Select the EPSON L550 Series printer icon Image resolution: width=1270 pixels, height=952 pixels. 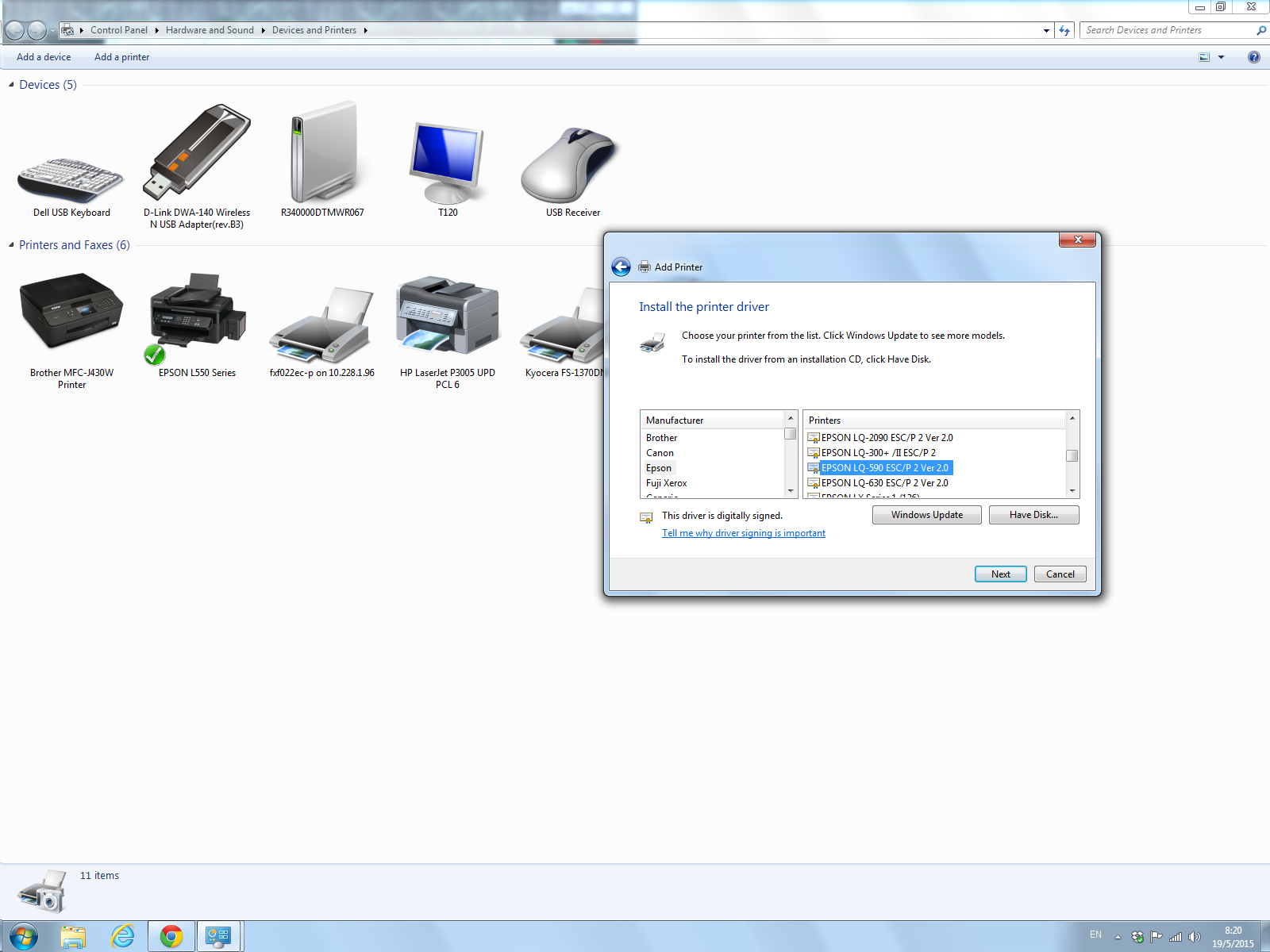coord(197,317)
